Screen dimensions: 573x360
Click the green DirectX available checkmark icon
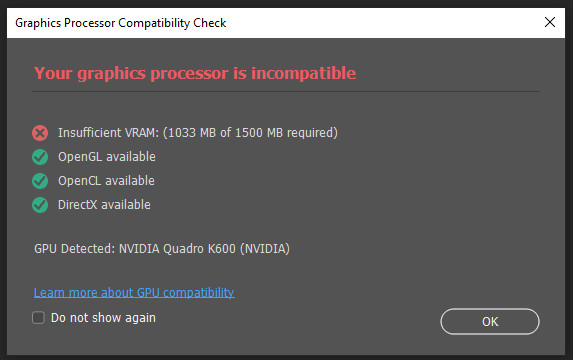point(40,205)
